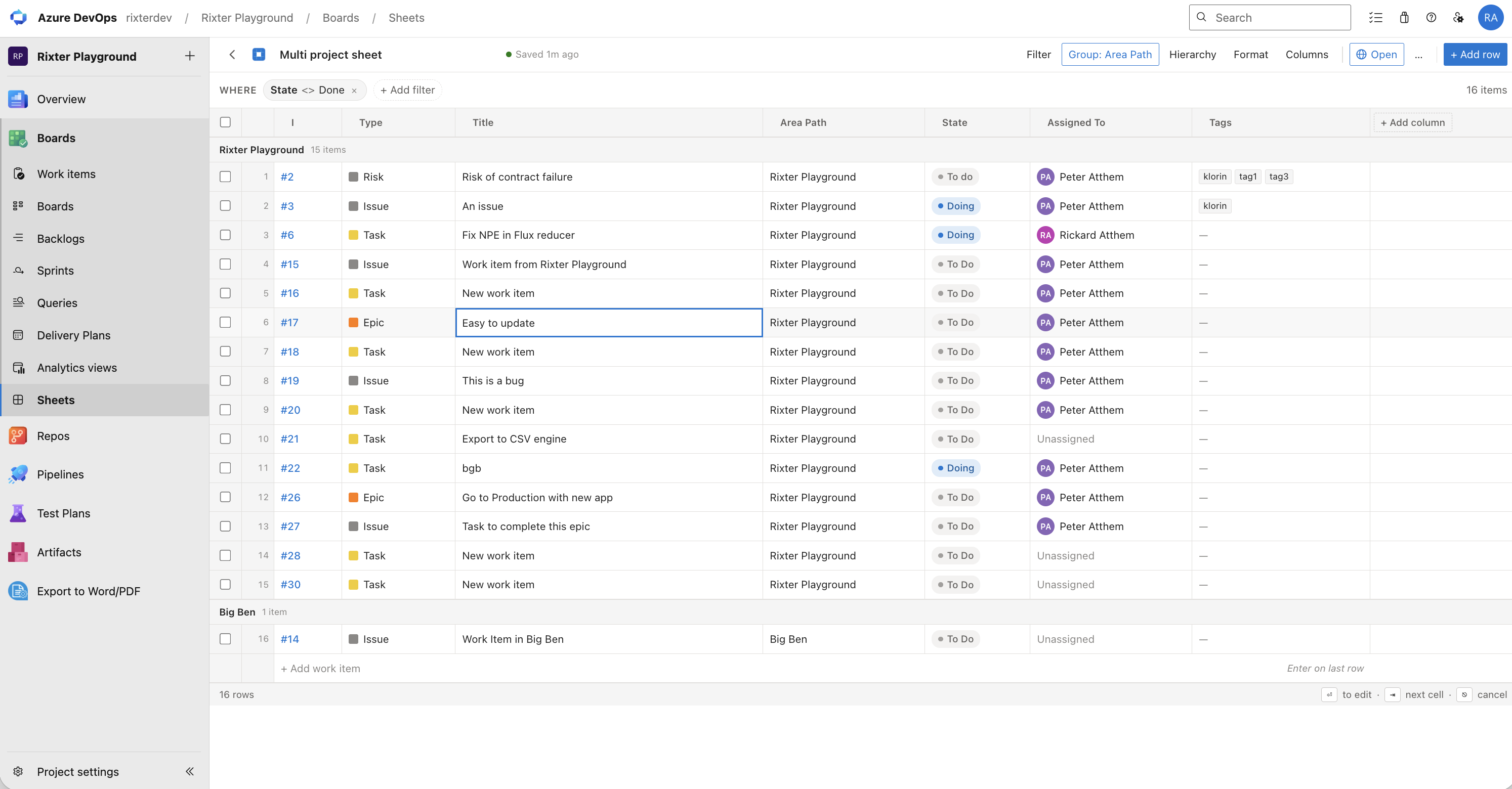Add a new item with plus icon in sidebar
This screenshot has height=789, width=1512.
pyautogui.click(x=190, y=56)
